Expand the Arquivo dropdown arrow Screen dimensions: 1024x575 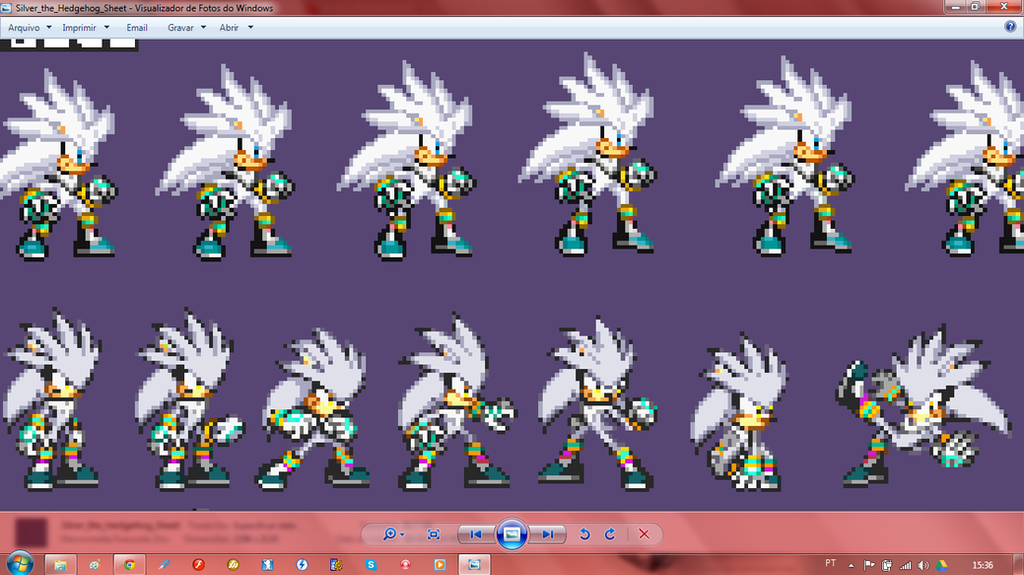click(48, 27)
